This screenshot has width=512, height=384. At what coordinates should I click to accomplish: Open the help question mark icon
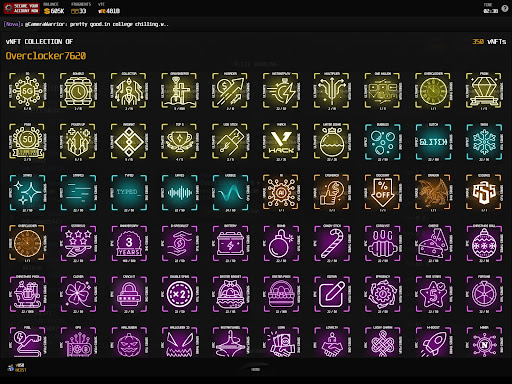tap(505, 9)
